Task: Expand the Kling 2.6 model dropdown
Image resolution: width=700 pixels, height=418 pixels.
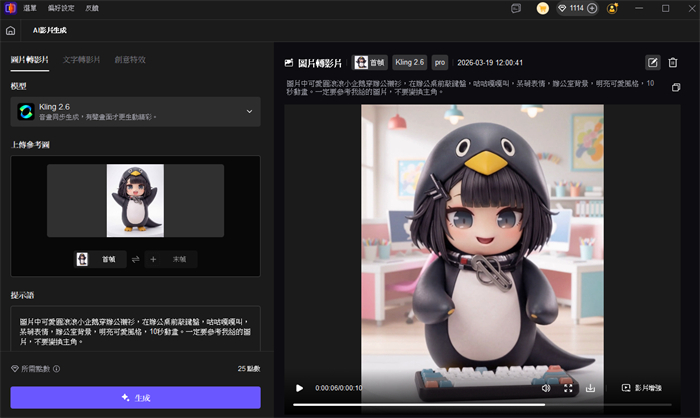Action: (249, 112)
